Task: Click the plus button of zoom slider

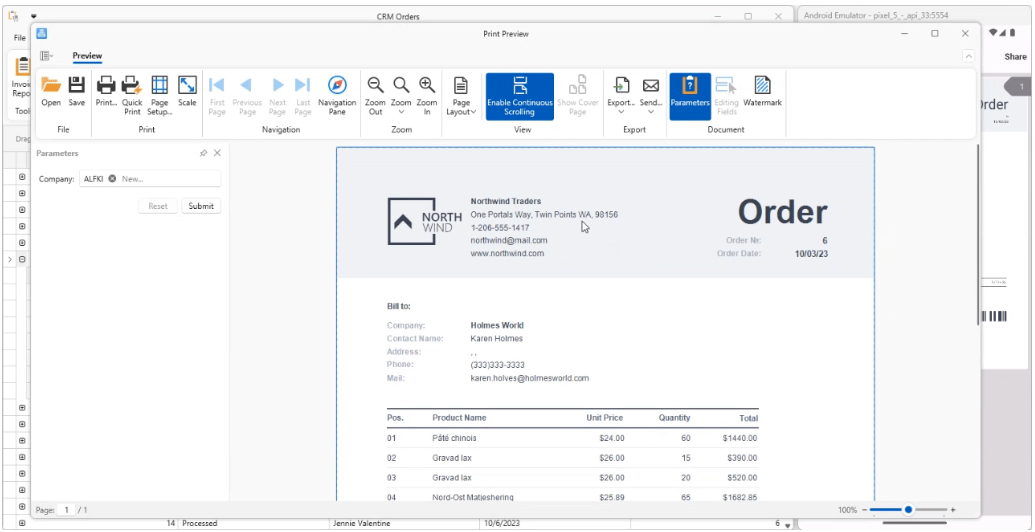Action: click(952, 510)
